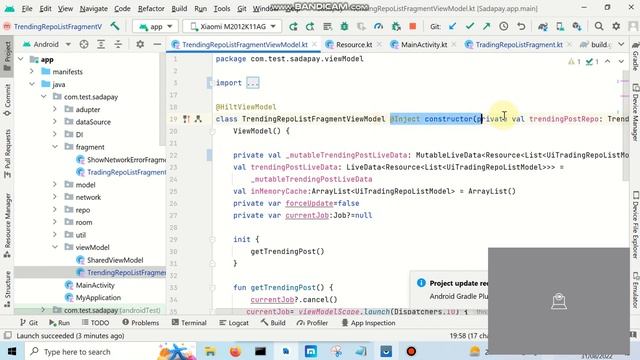Open the Profiler tool window
640x360 pixels.
pyautogui.click(x=312, y=322)
